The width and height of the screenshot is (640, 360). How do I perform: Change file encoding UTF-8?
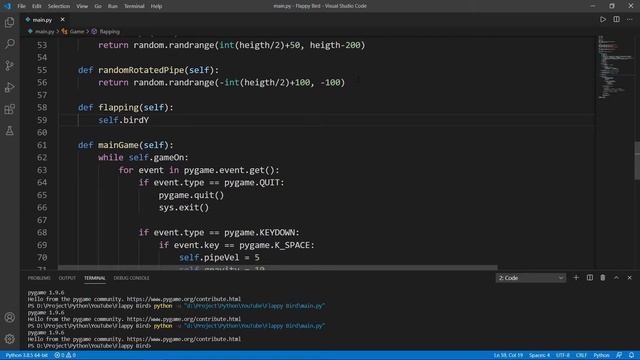tap(562, 355)
